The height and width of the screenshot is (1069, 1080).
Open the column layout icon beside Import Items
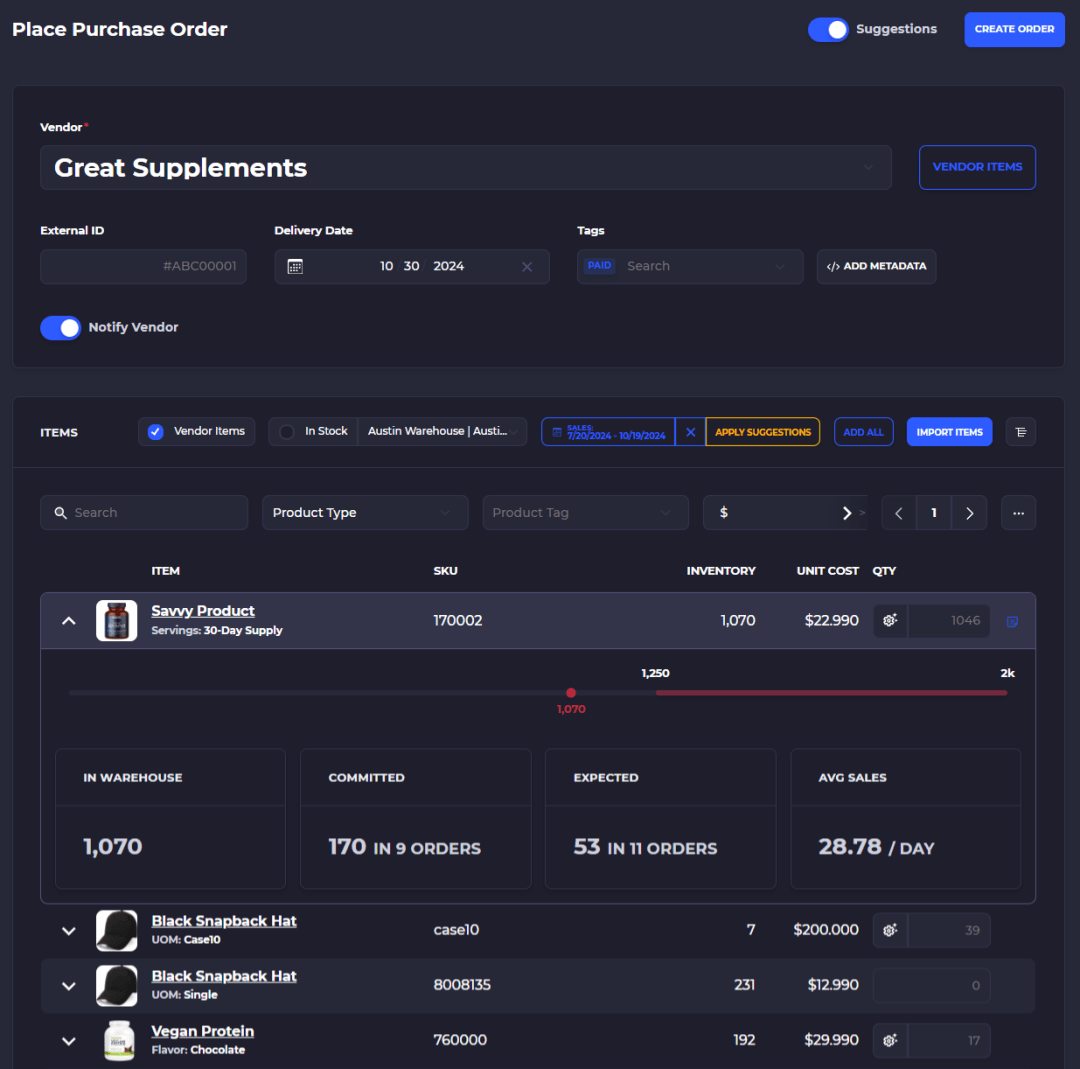pyautogui.click(x=1021, y=432)
